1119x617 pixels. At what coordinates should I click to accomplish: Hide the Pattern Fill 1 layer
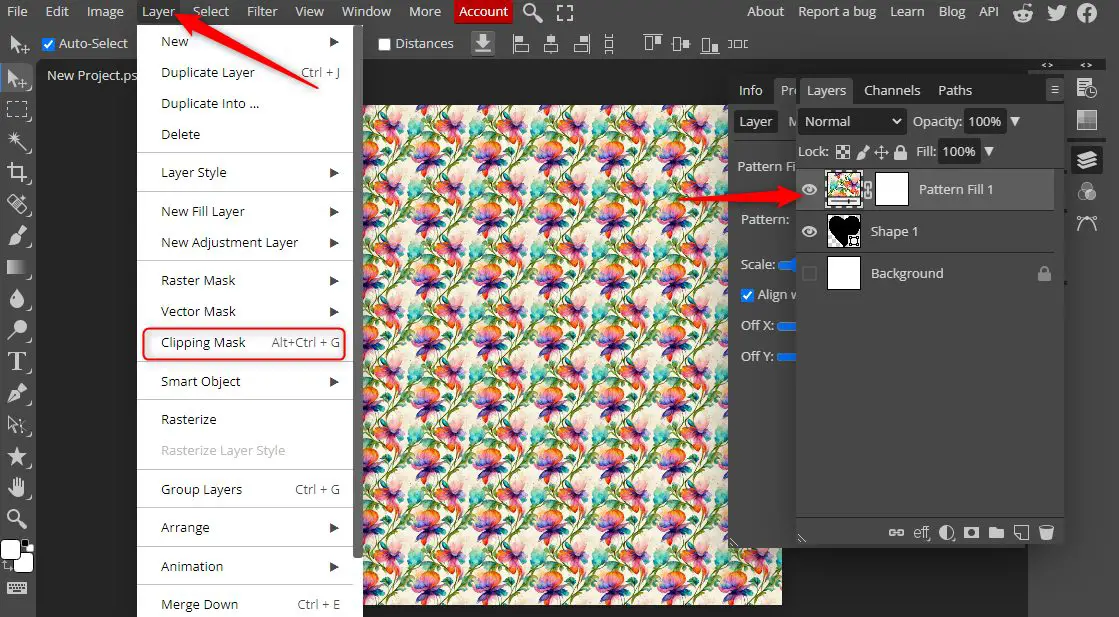(808, 189)
